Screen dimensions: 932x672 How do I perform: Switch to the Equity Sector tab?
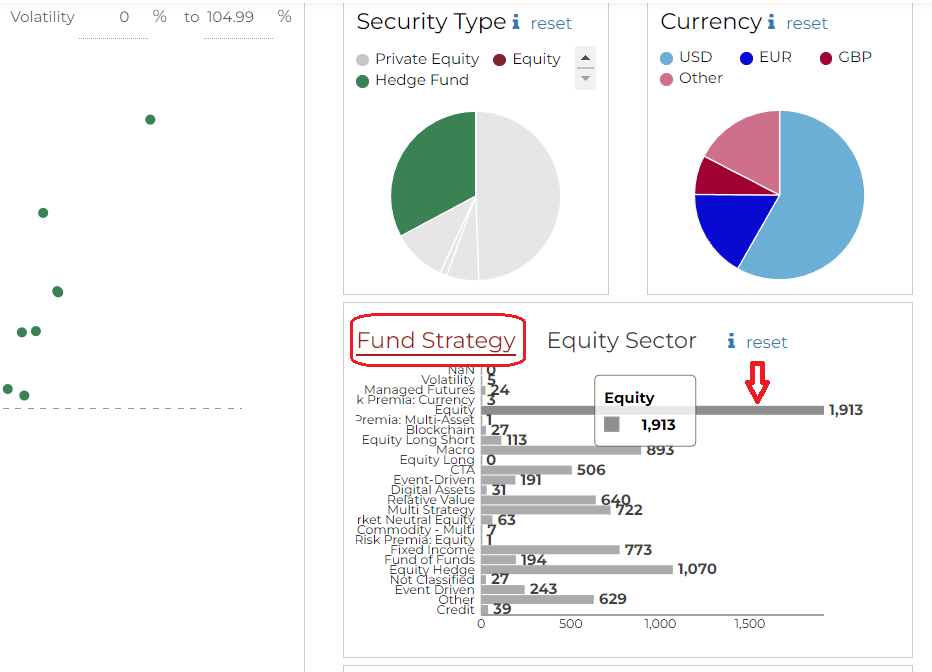pyautogui.click(x=621, y=341)
